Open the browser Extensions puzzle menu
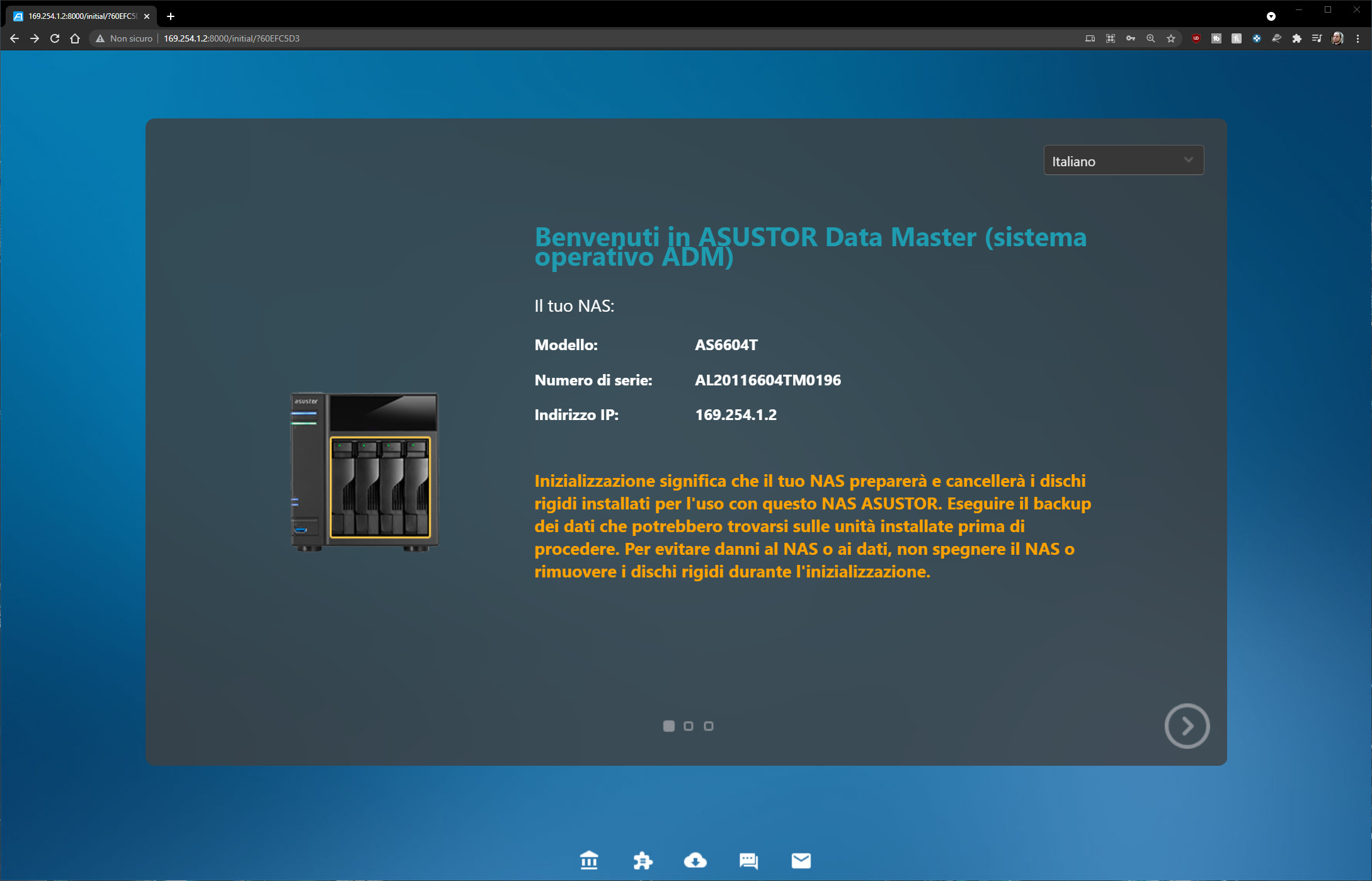This screenshot has height=881, width=1372. coord(1296,38)
